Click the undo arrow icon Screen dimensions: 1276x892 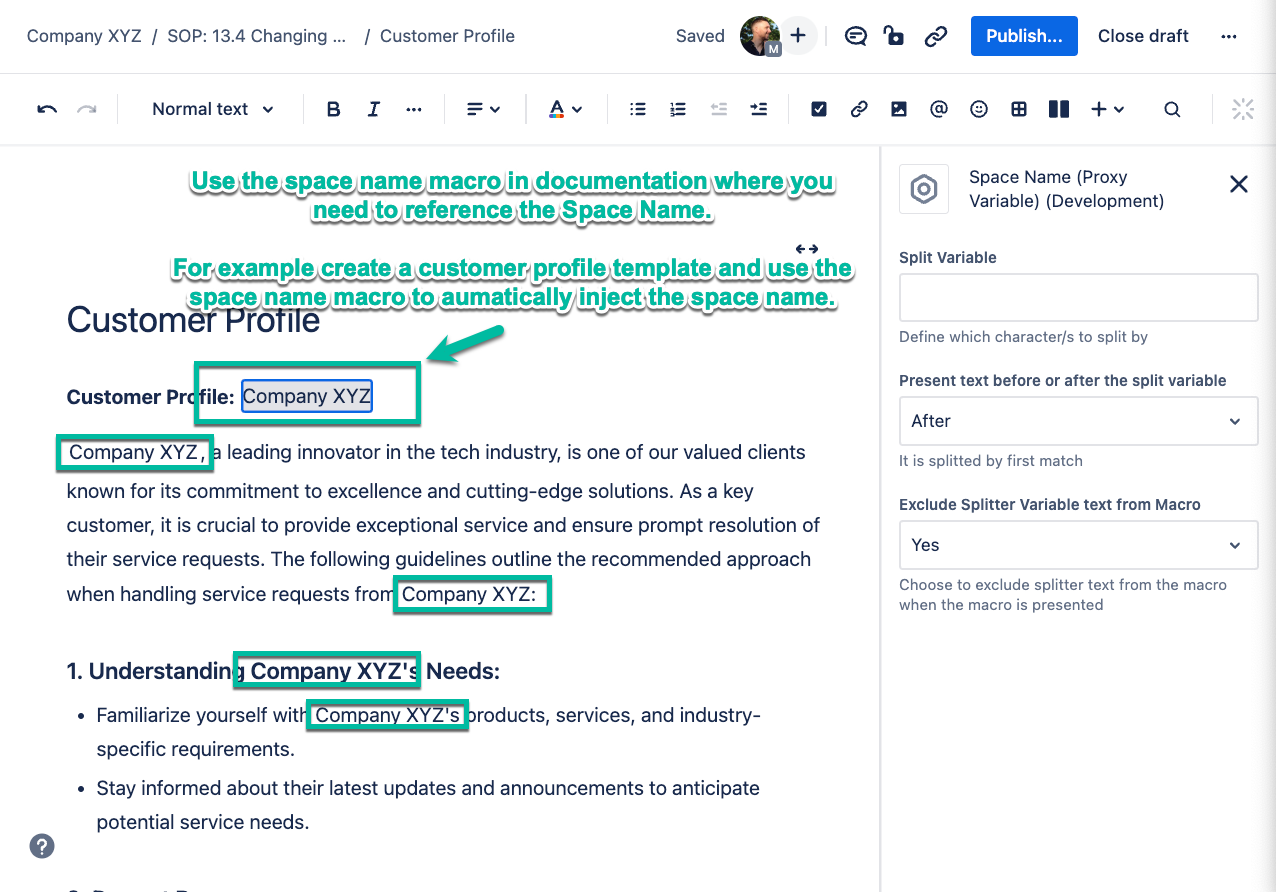(x=47, y=110)
